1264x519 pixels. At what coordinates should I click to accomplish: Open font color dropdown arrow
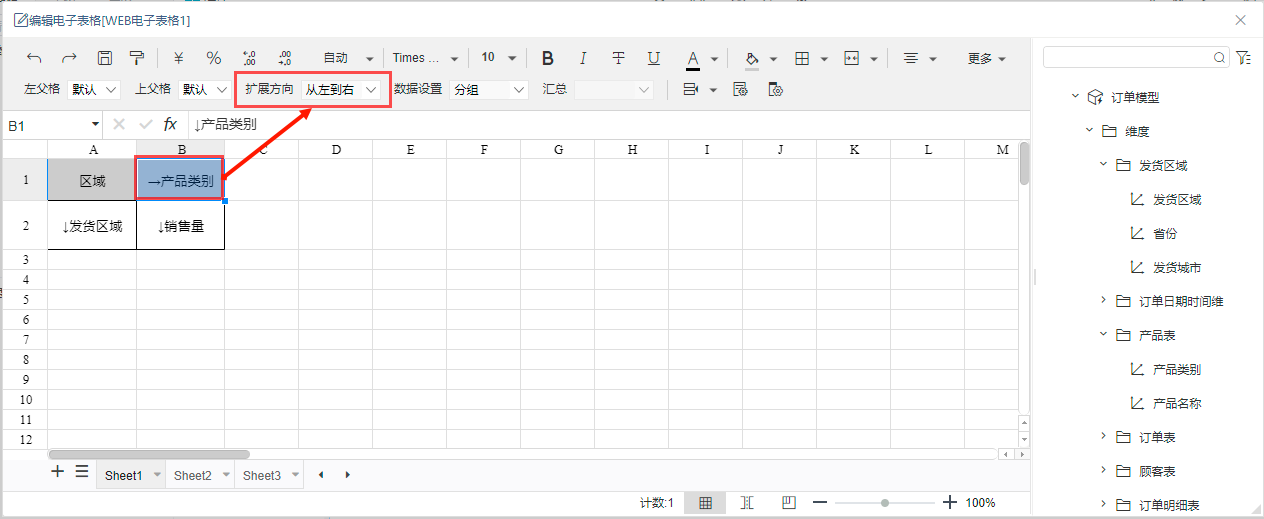(714, 59)
